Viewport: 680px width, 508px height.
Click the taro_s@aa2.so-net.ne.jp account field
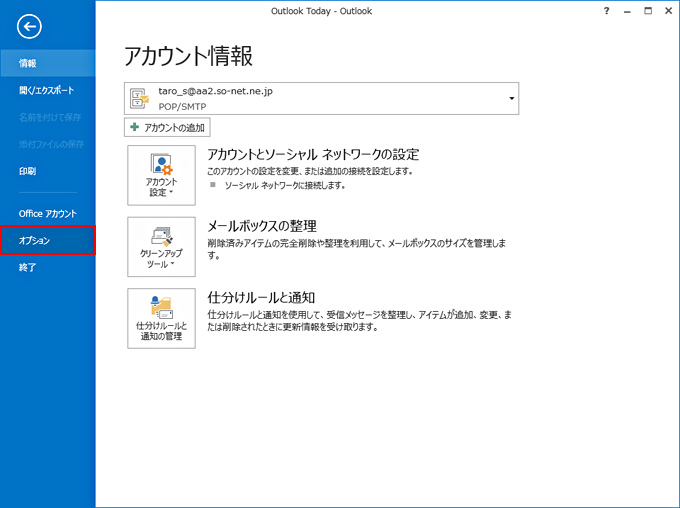point(320,98)
